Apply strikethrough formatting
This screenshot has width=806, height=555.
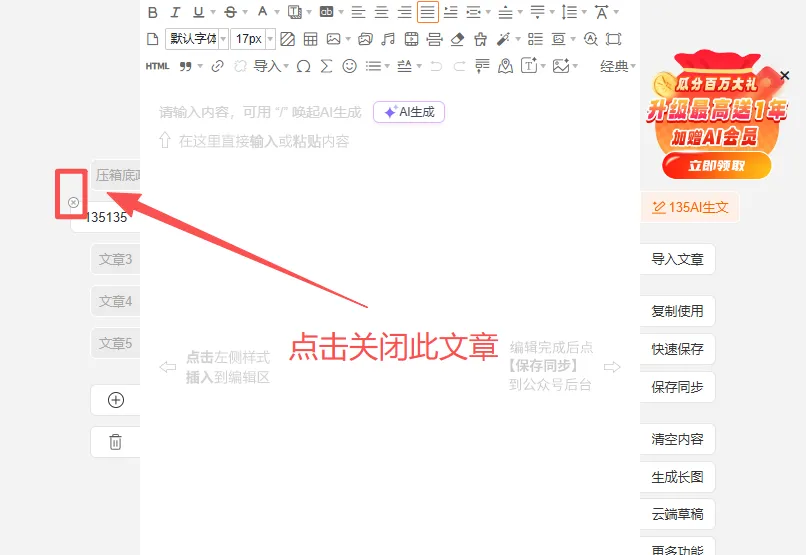point(231,12)
